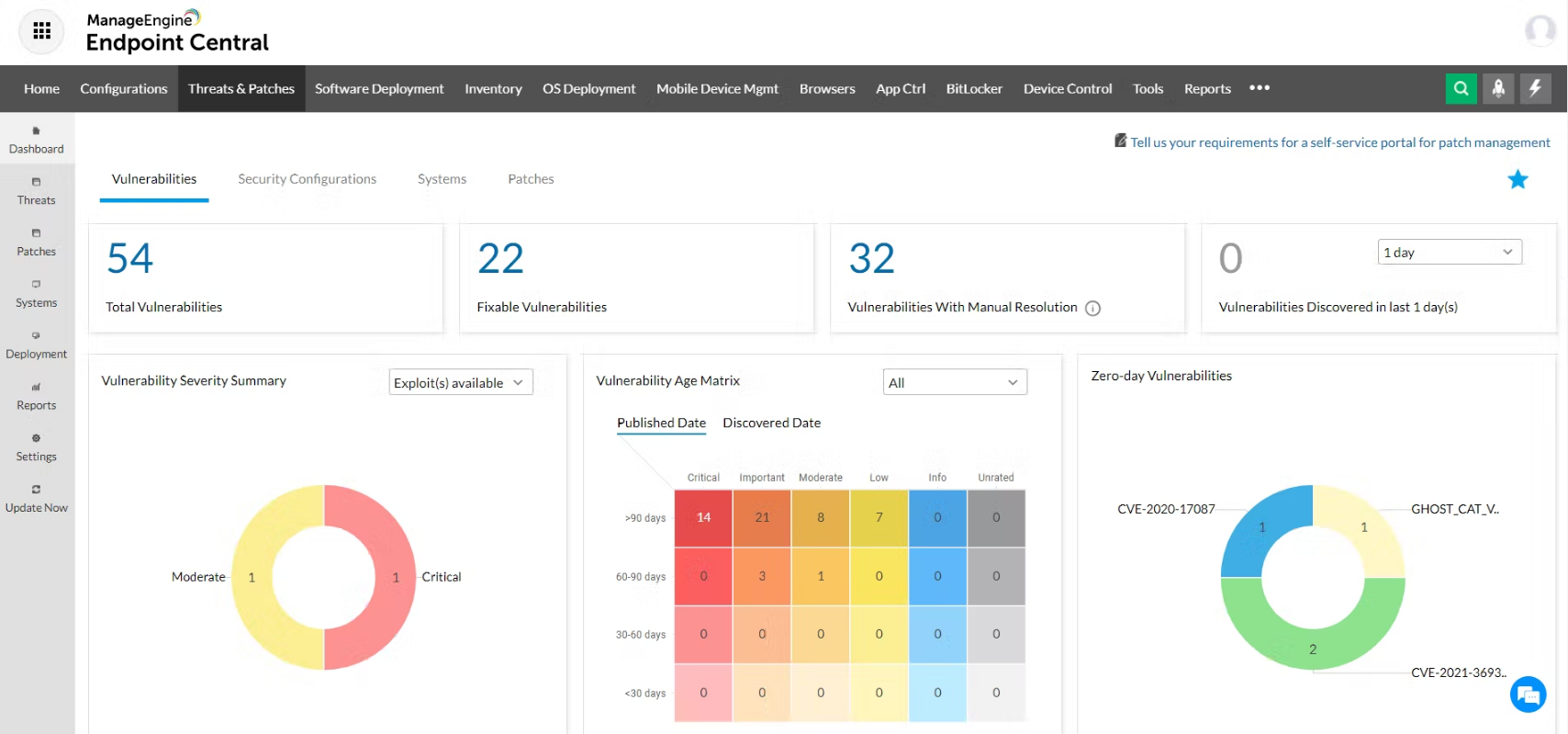
Task: Click the Moderate yellow donut segment
Action: [252, 577]
